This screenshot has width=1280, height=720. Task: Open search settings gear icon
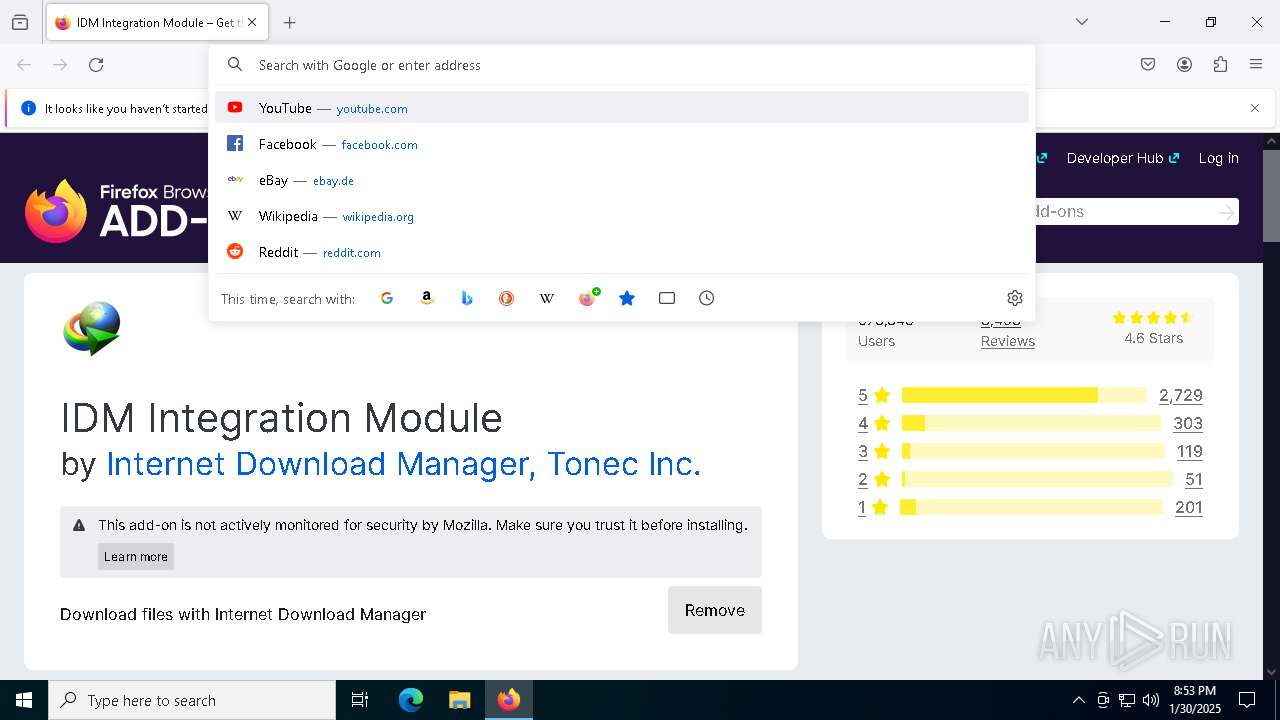(1015, 298)
